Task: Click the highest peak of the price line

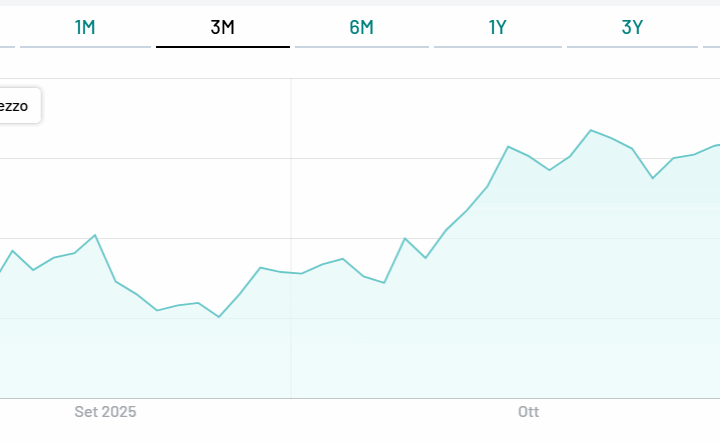Action: point(591,130)
